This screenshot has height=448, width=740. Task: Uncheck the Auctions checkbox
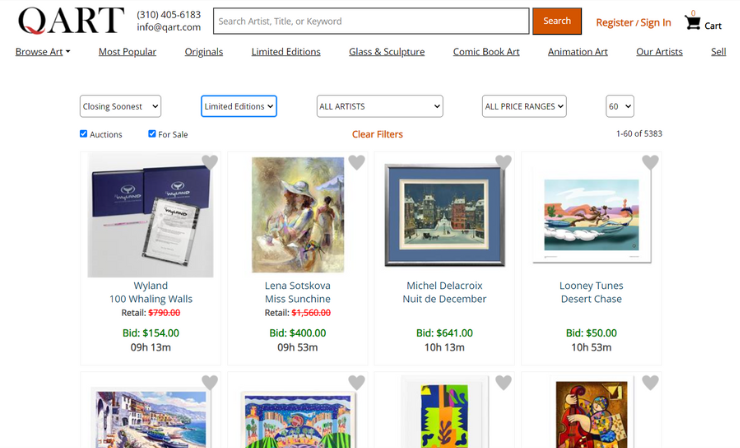pos(84,134)
